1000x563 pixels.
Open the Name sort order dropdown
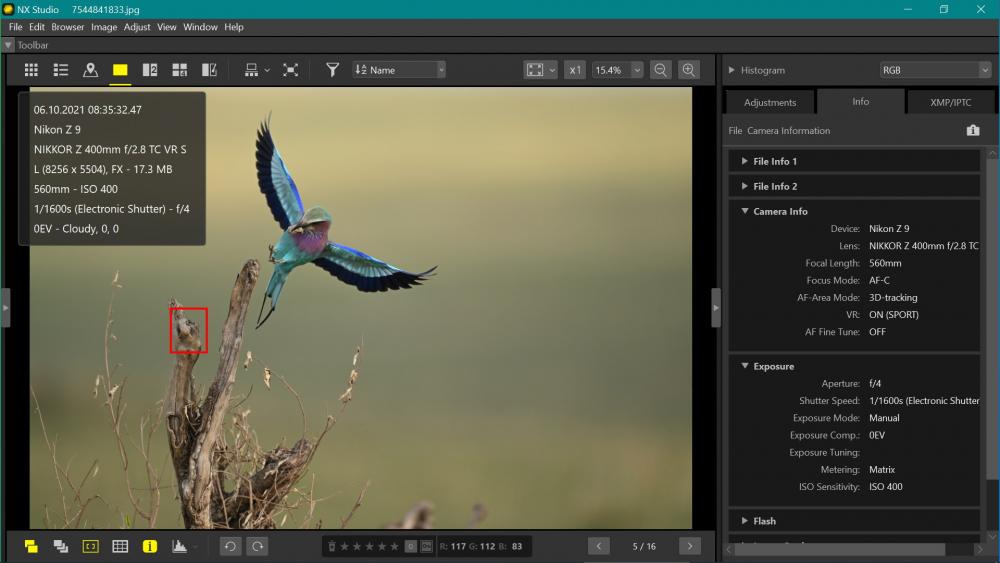pos(399,70)
